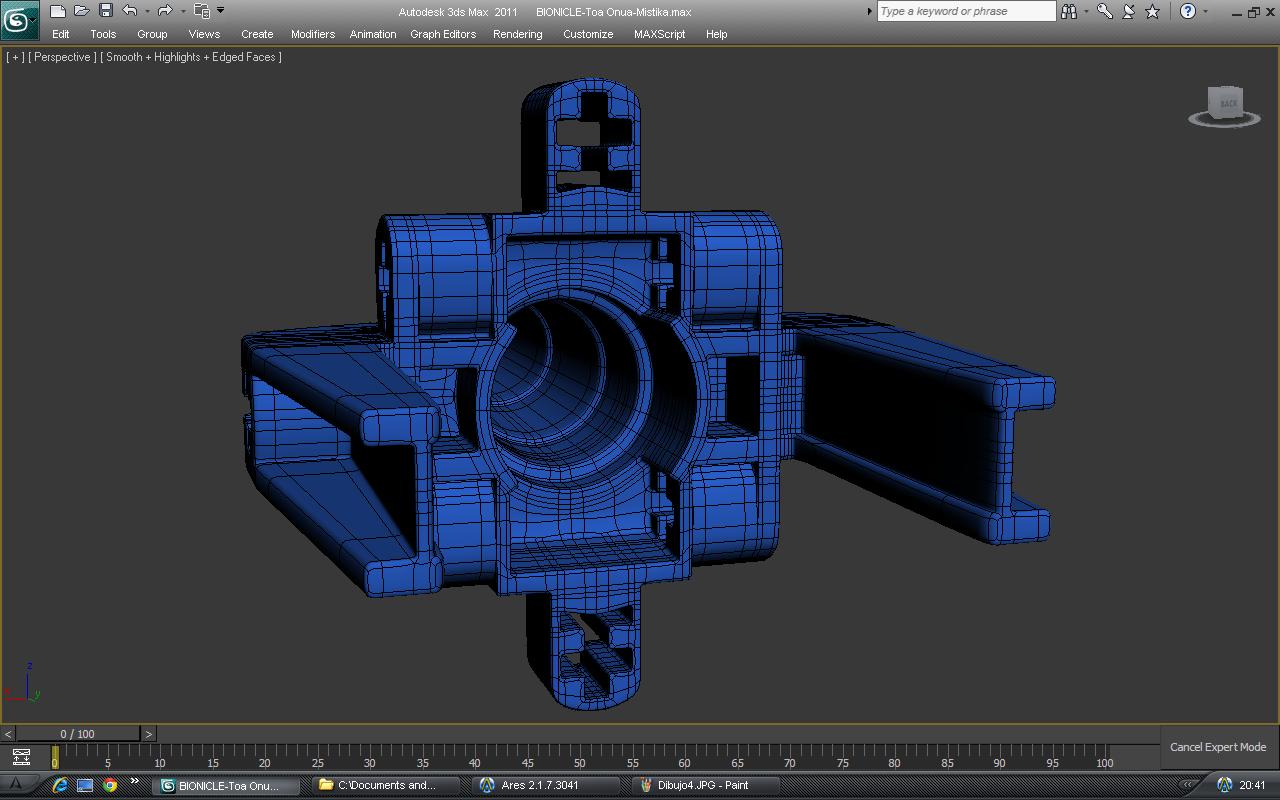Expand the hidden system tray icons

[x=1187, y=785]
